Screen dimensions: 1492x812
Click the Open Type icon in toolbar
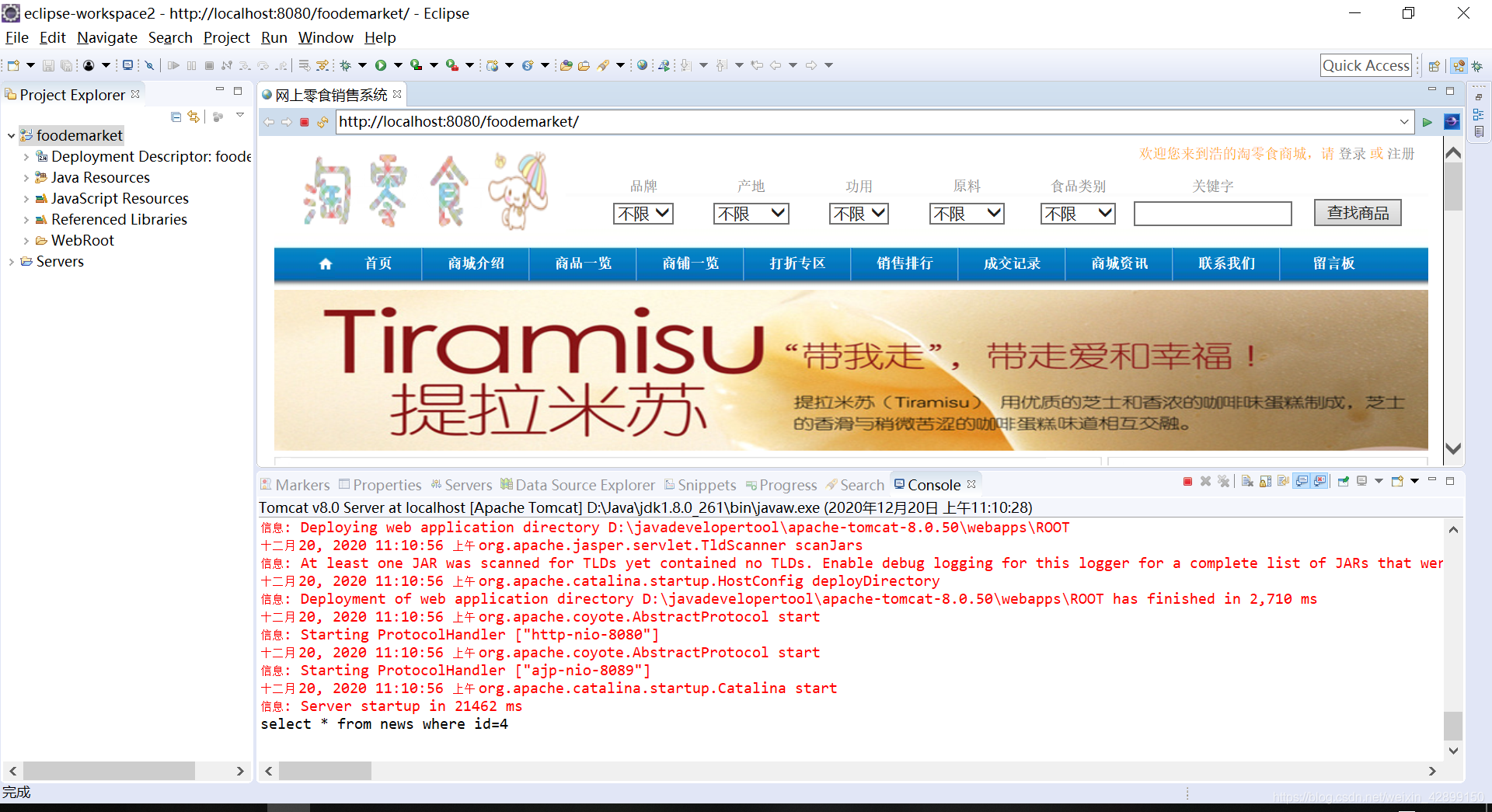[566, 65]
